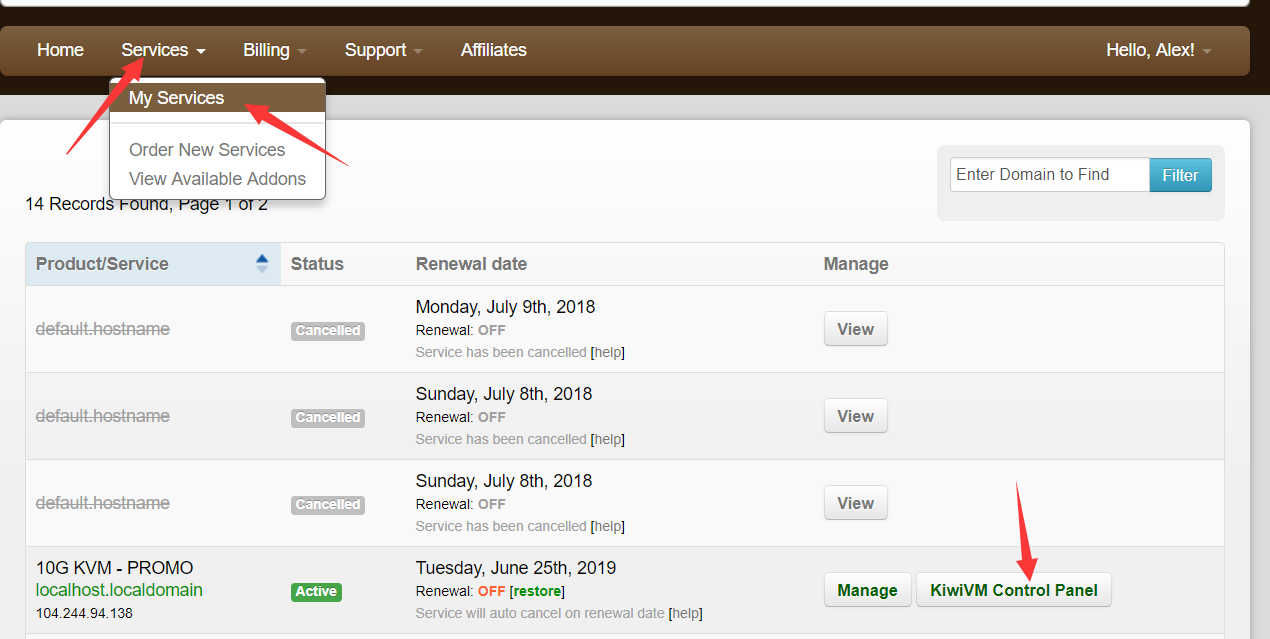This screenshot has width=1270, height=639.
Task: Click Manage for the 10G KVM service
Action: click(x=867, y=590)
